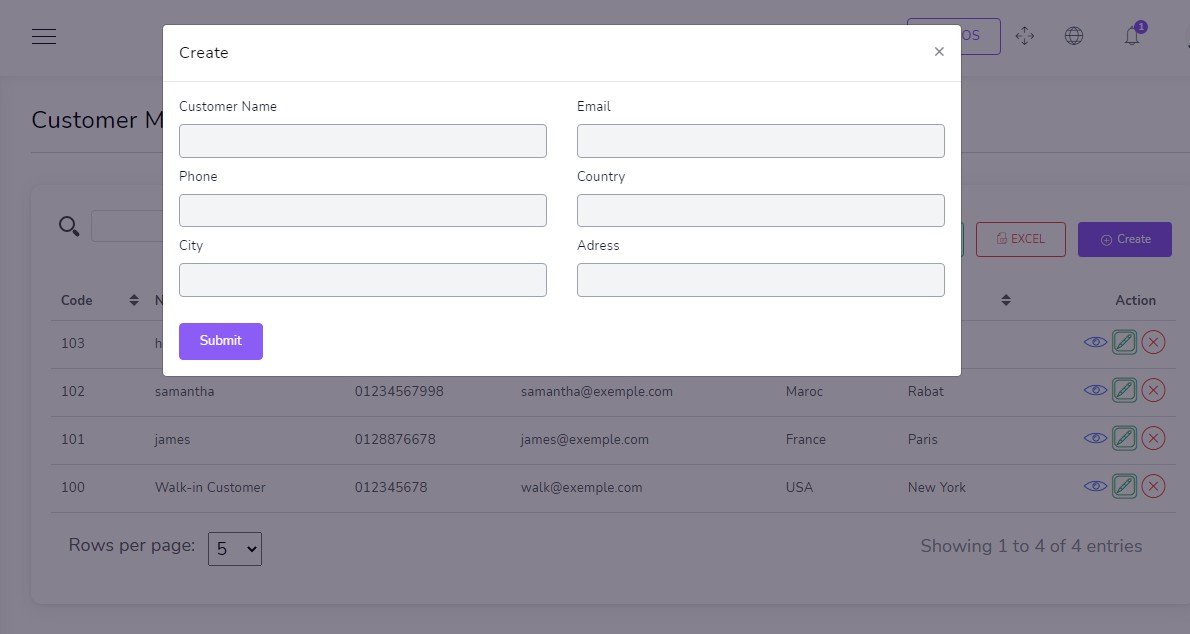Open the language globe icon
Screen dimensions: 1190x634
pyautogui.click(x=1074, y=36)
